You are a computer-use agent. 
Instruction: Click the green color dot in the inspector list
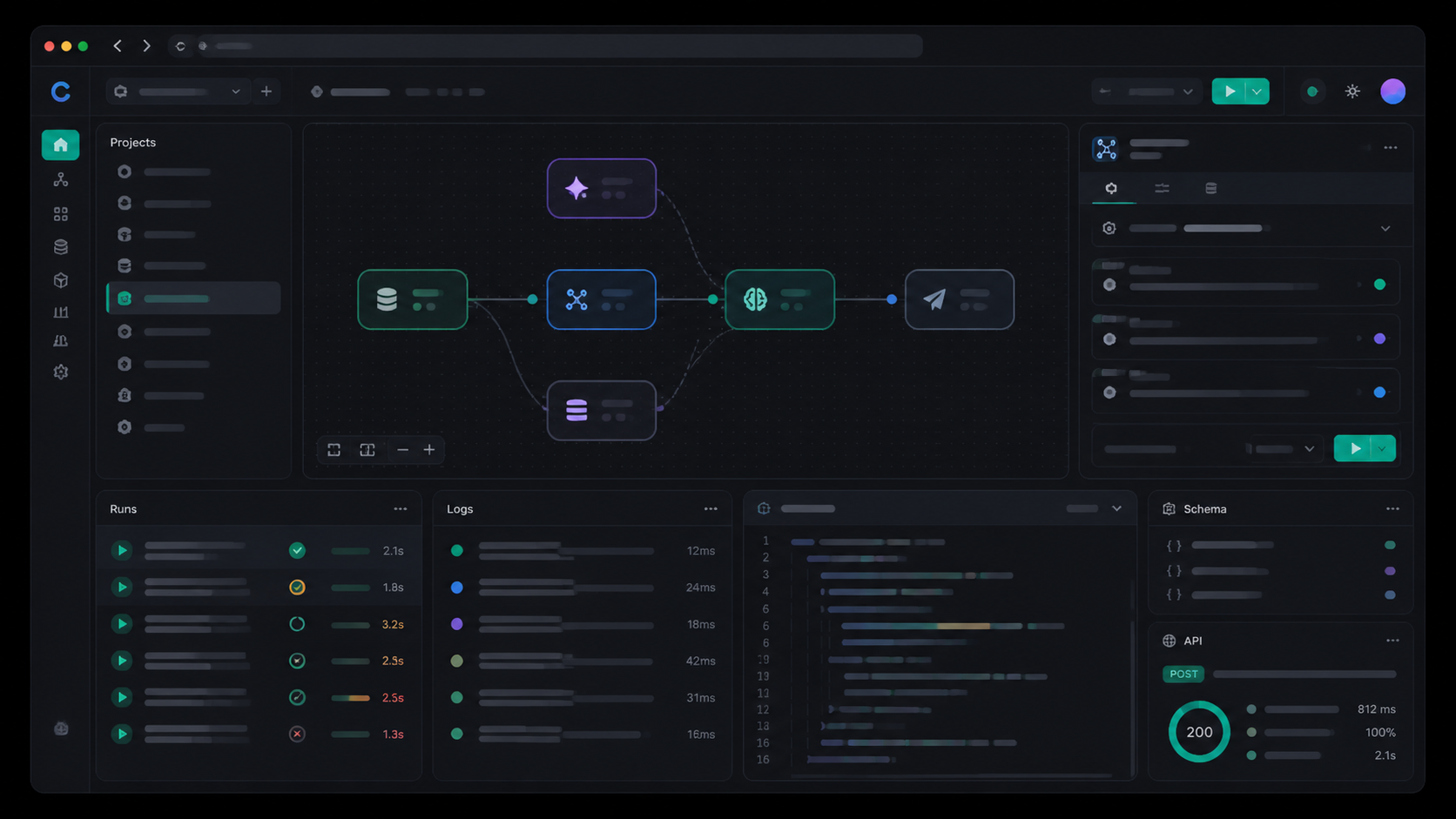click(1379, 285)
